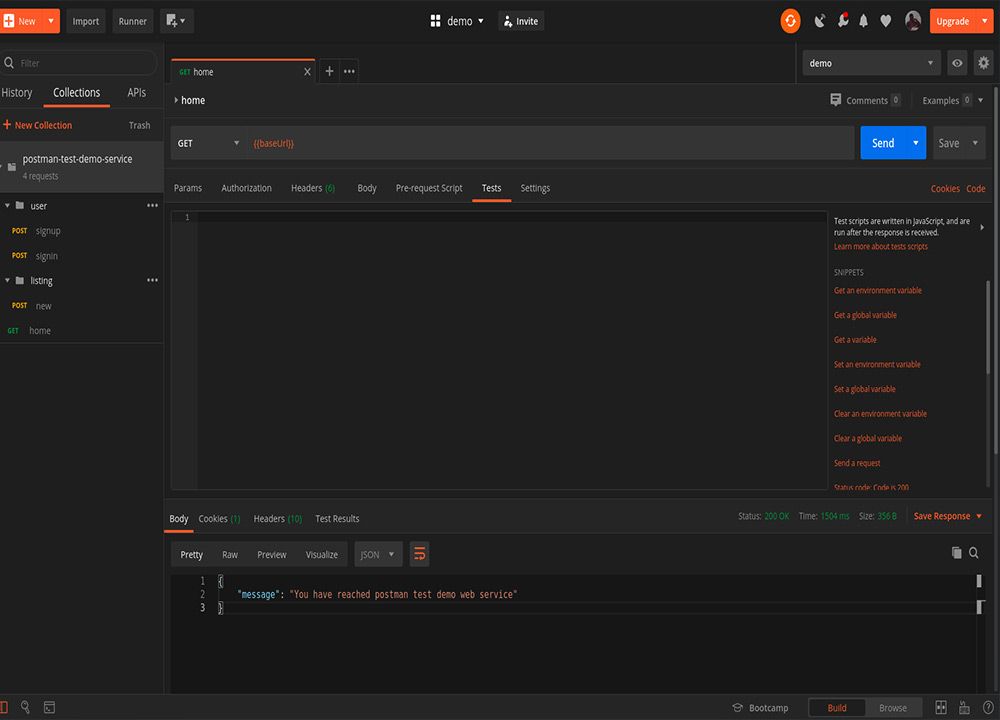Open Find and Replace in status bar
This screenshot has width=1000, height=720.
pyautogui.click(x=26, y=707)
